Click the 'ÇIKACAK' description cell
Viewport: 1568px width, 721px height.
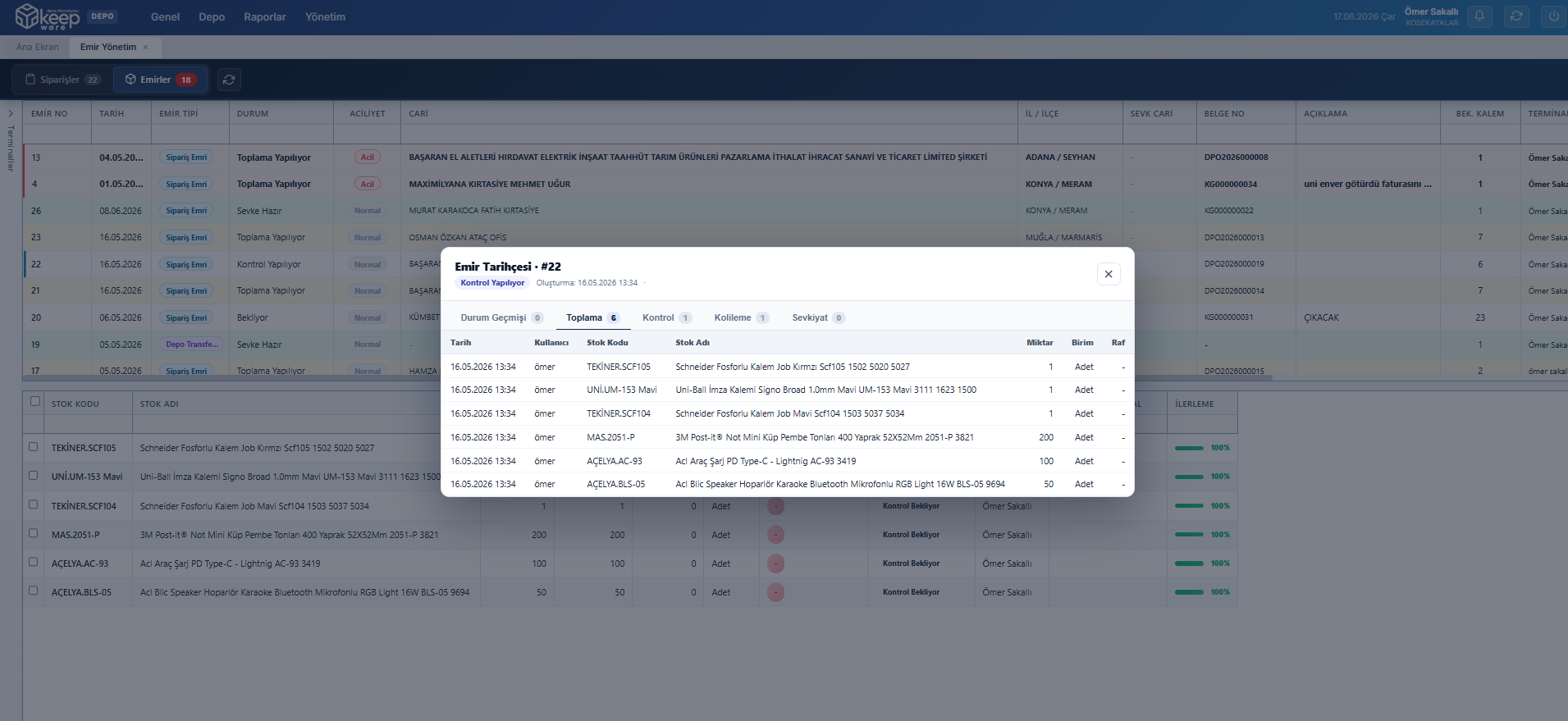[x=1322, y=317]
